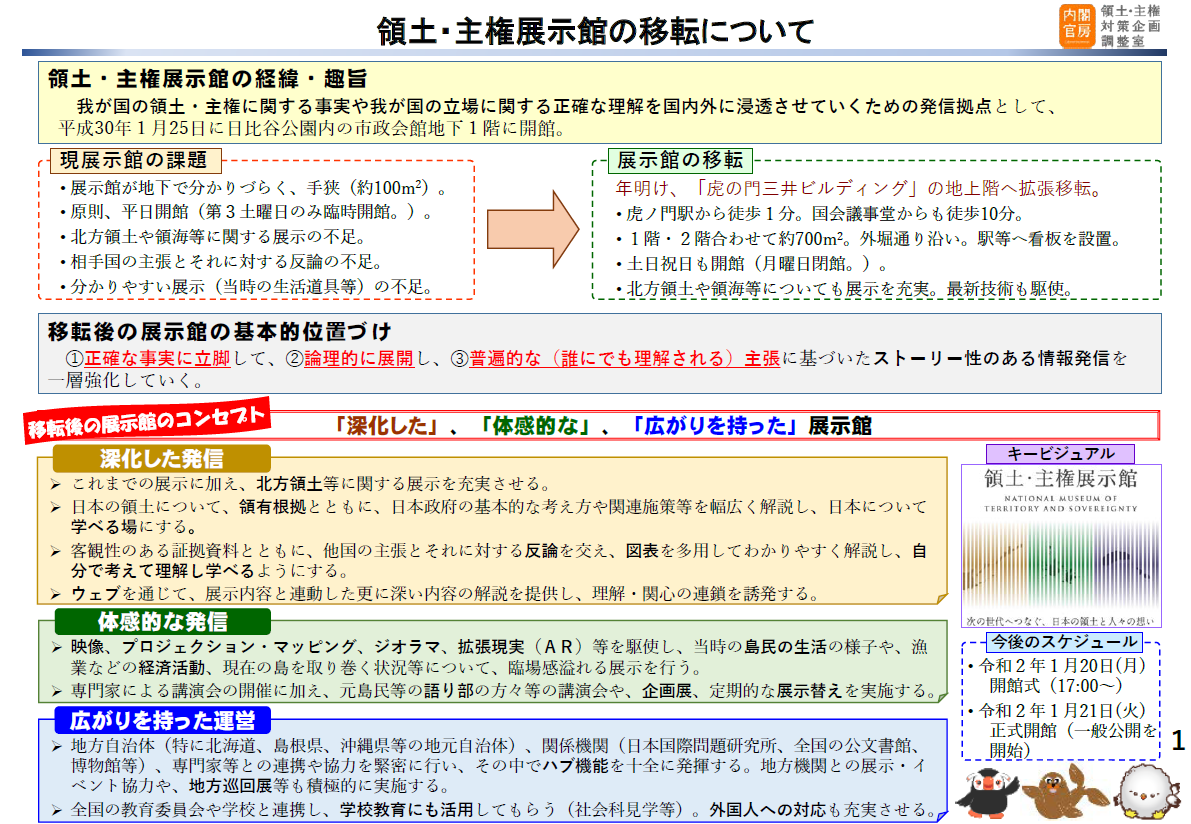
Task: Click the 深化した発信 gold section header
Action: point(161,458)
